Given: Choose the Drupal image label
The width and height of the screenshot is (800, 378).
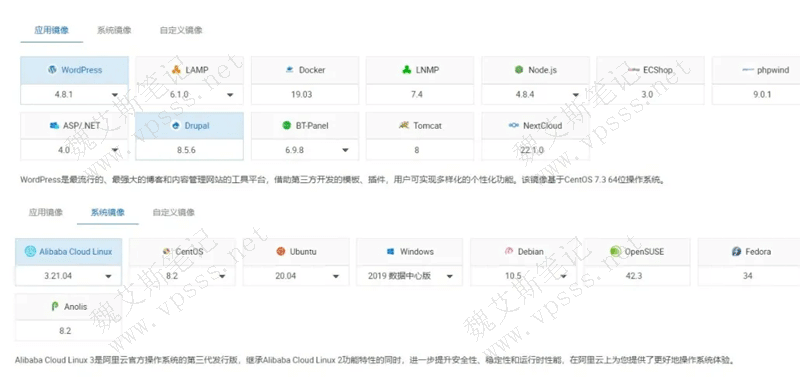Looking at the screenshot, I should 197,125.
